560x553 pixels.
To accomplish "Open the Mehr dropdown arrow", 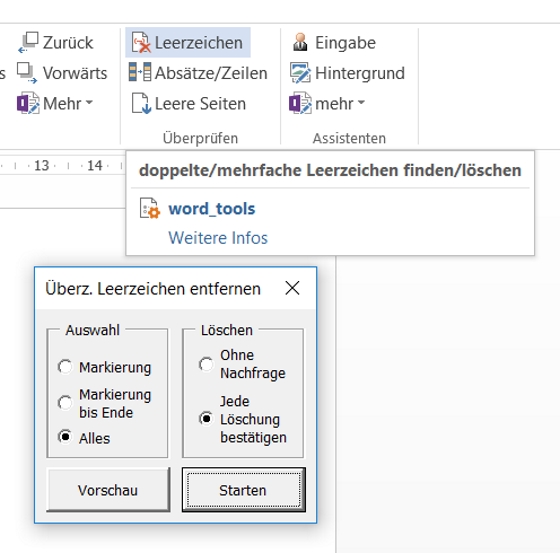I will pyautogui.click(x=89, y=103).
